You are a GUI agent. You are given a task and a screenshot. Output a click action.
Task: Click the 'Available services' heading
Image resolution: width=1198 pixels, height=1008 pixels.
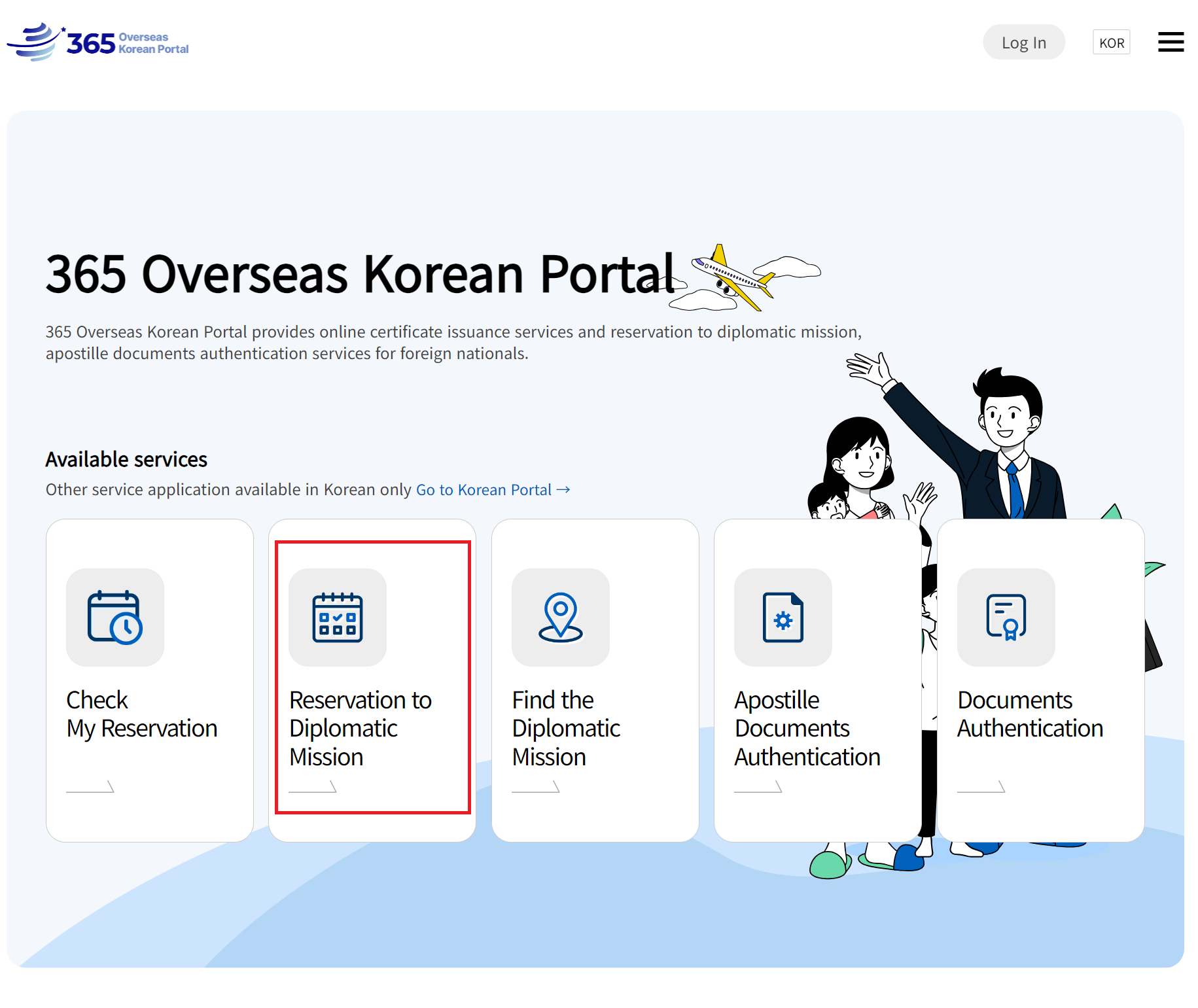[126, 459]
